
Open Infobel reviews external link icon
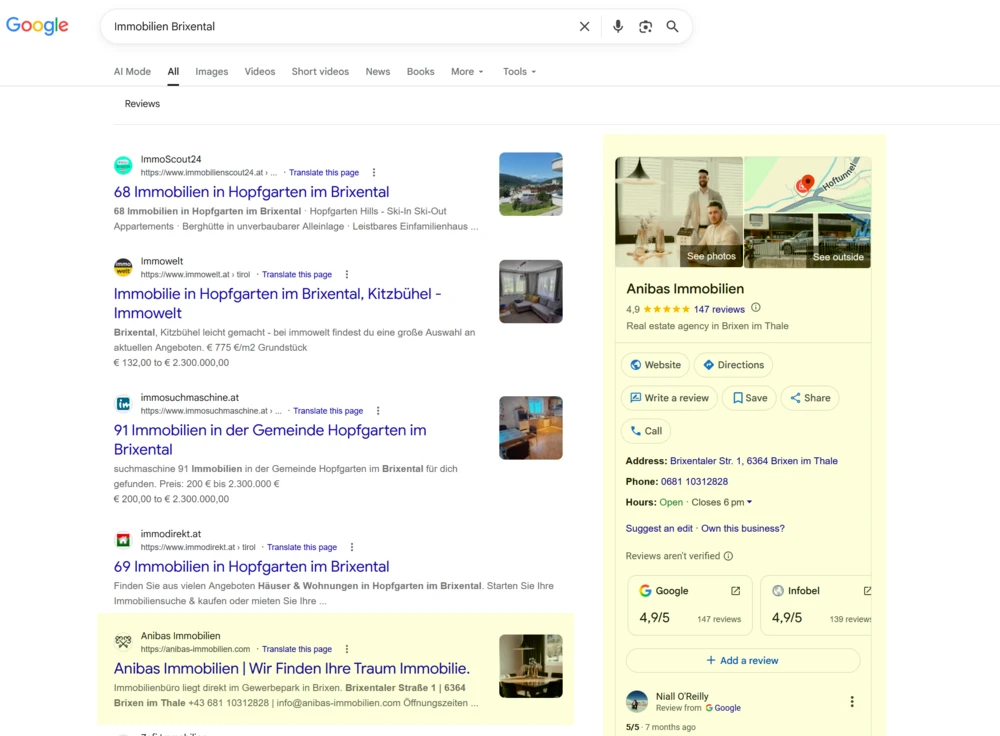pos(867,591)
